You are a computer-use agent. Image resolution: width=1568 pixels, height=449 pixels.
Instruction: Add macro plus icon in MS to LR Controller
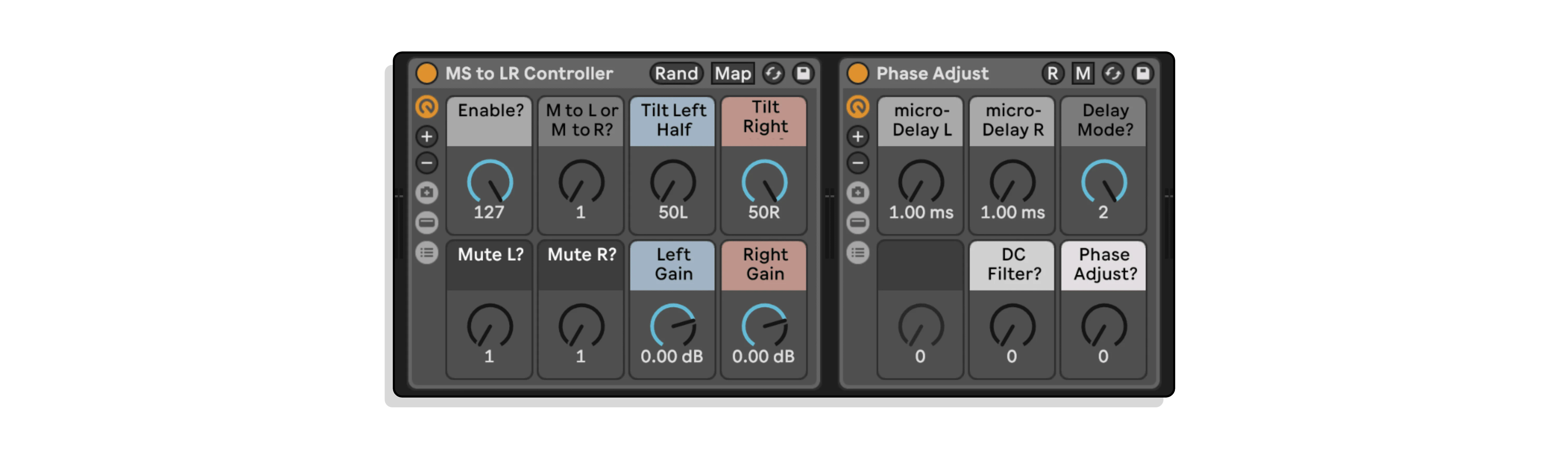[x=427, y=136]
